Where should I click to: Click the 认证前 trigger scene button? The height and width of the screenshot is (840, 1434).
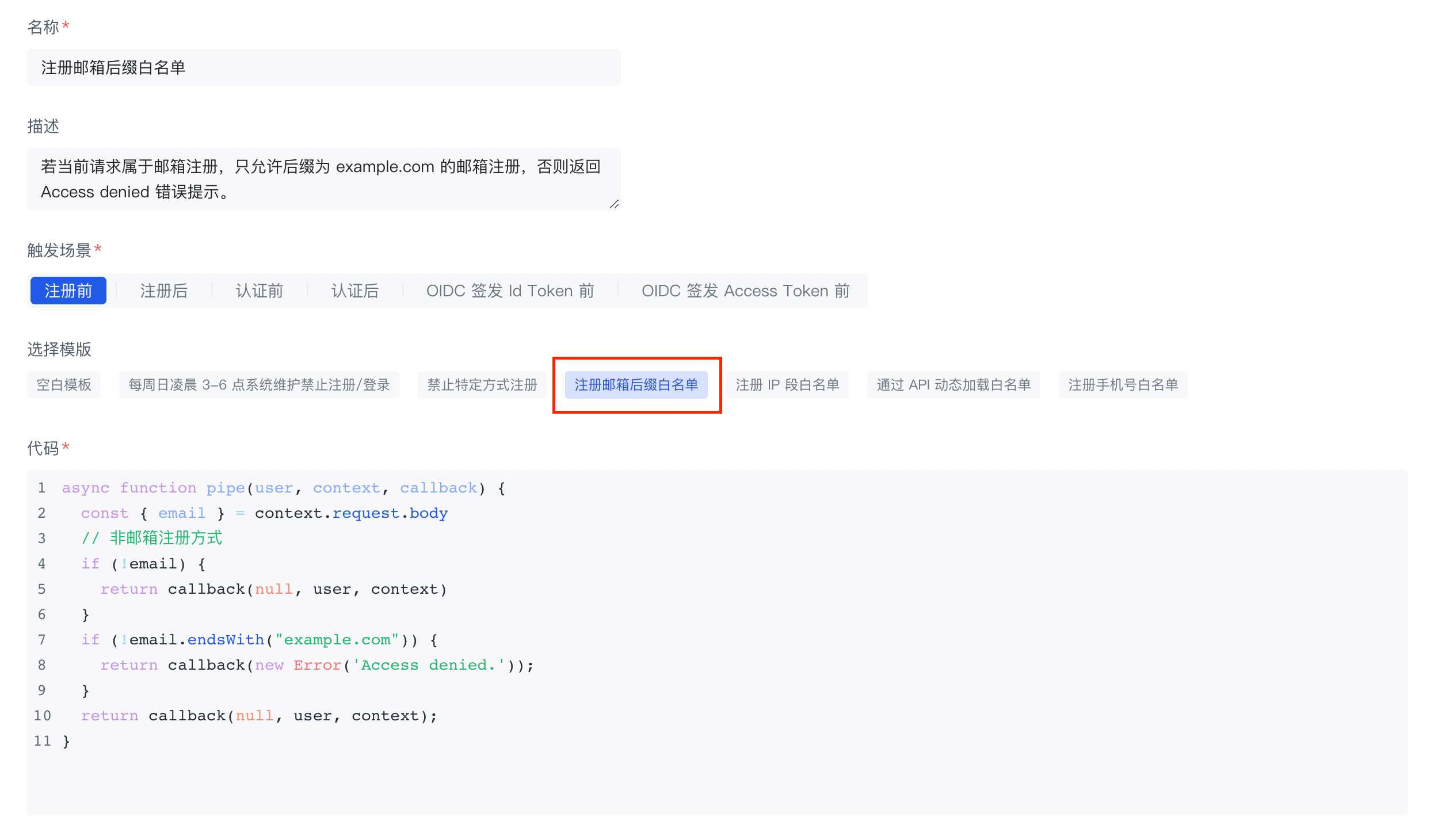(x=258, y=291)
